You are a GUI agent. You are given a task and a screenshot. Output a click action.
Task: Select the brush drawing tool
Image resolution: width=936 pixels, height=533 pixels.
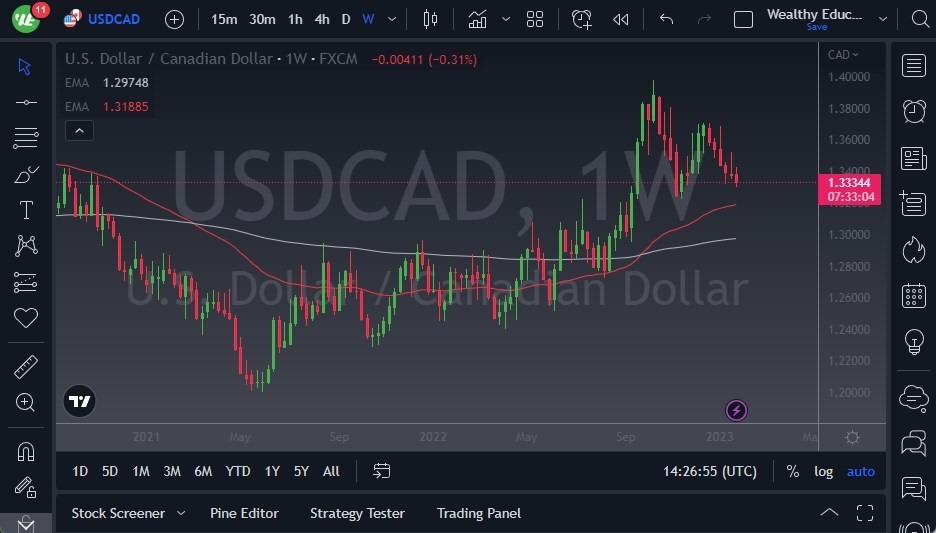26,174
